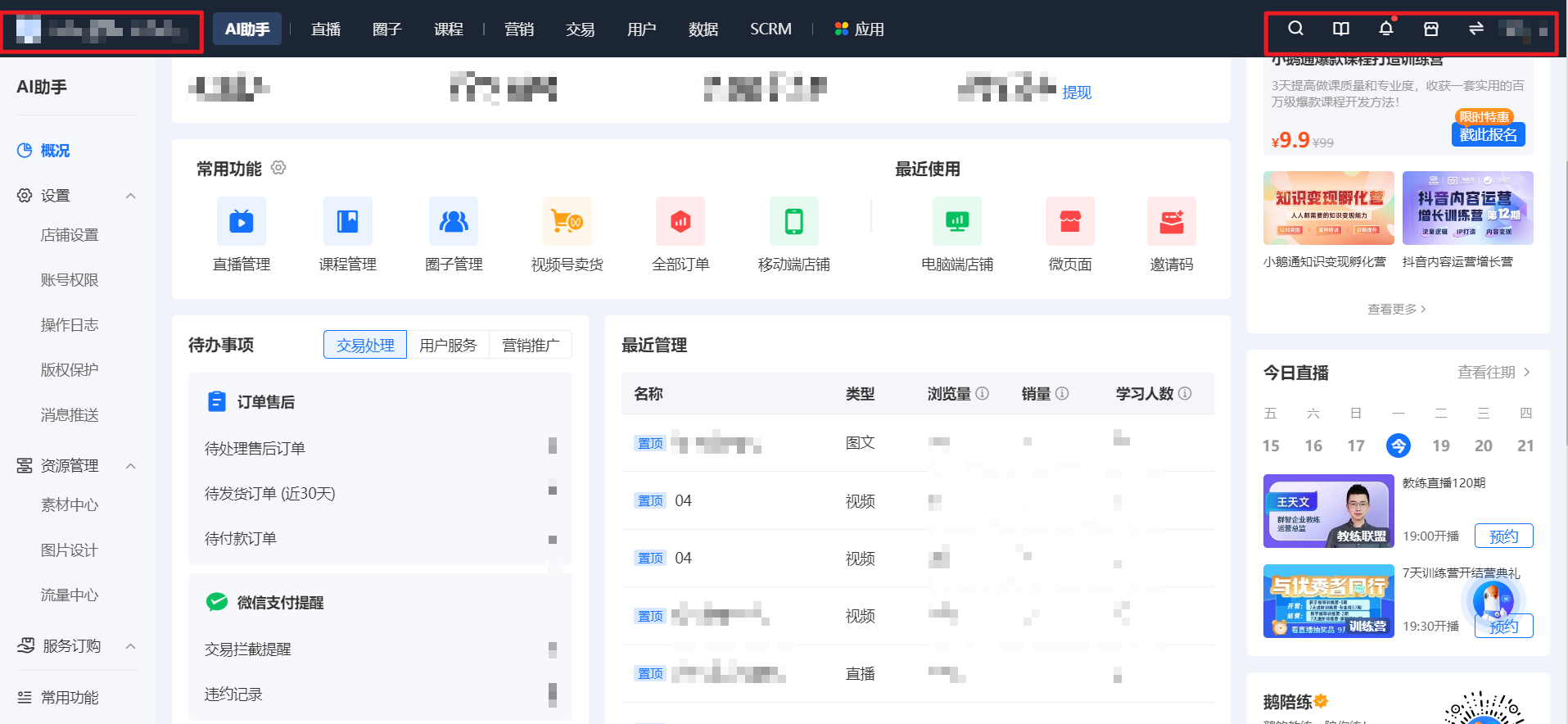Open the 直播管理 shortcut icon

[x=242, y=221]
